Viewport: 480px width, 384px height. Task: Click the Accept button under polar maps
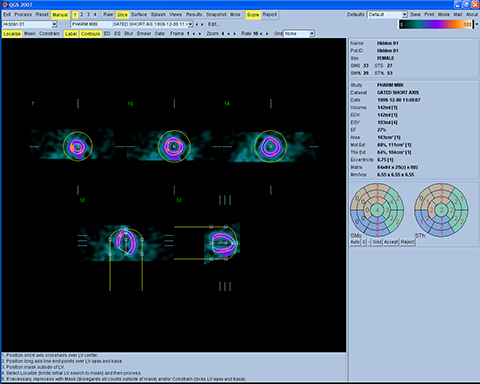click(x=391, y=242)
